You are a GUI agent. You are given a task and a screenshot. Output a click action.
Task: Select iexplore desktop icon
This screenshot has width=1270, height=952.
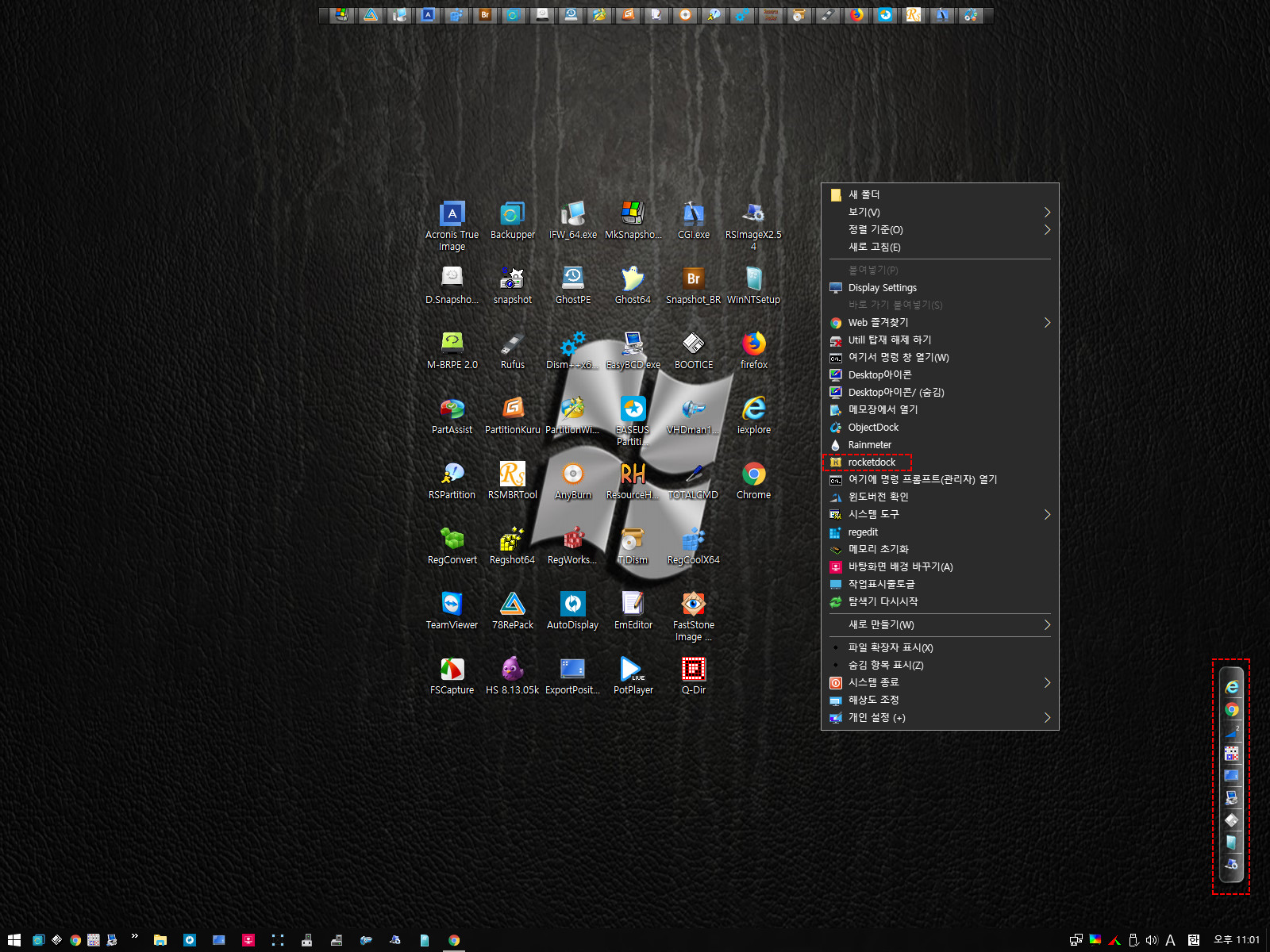[x=753, y=416]
